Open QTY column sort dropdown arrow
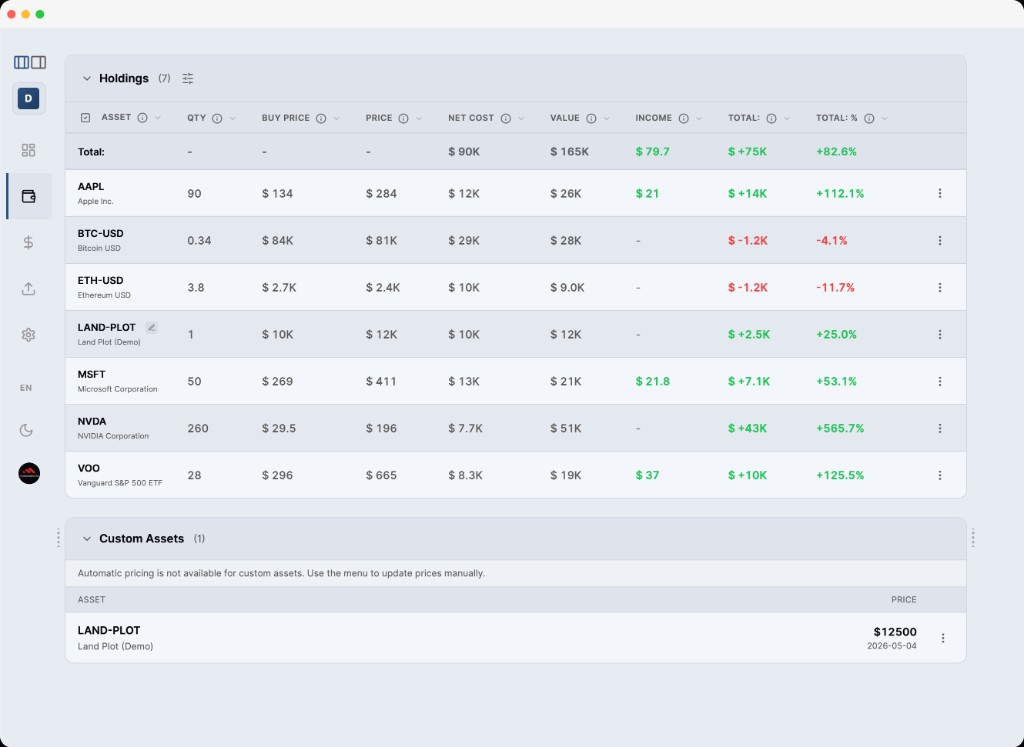This screenshot has height=747, width=1024. coord(232,118)
